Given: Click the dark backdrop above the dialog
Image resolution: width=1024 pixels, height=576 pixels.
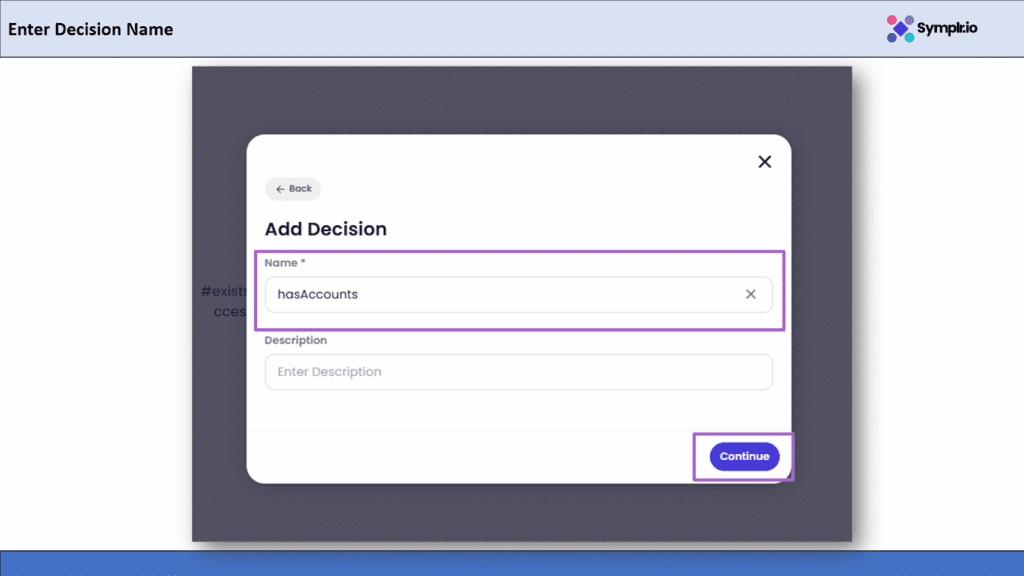Looking at the screenshot, I should (520, 100).
